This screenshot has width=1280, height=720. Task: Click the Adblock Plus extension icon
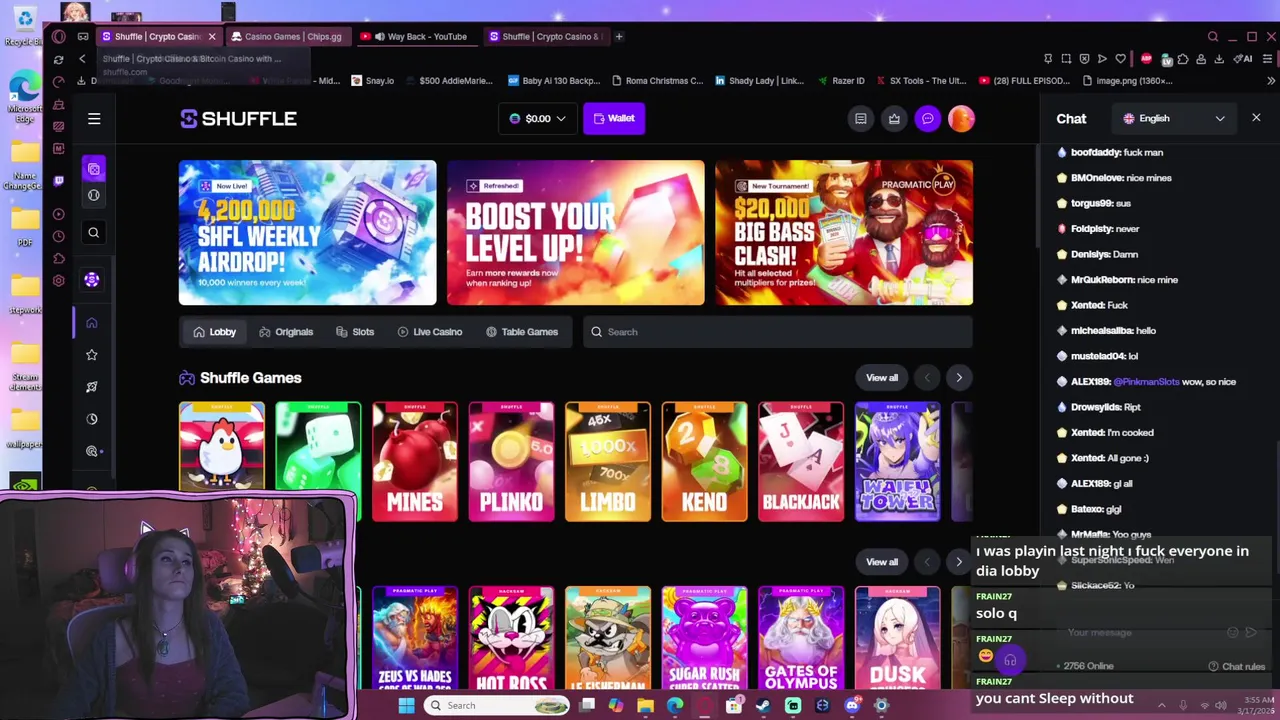pyautogui.click(x=1147, y=59)
